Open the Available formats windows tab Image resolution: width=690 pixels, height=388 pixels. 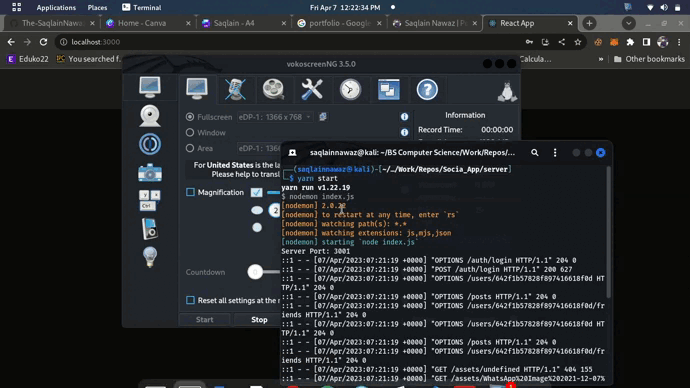tap(389, 89)
